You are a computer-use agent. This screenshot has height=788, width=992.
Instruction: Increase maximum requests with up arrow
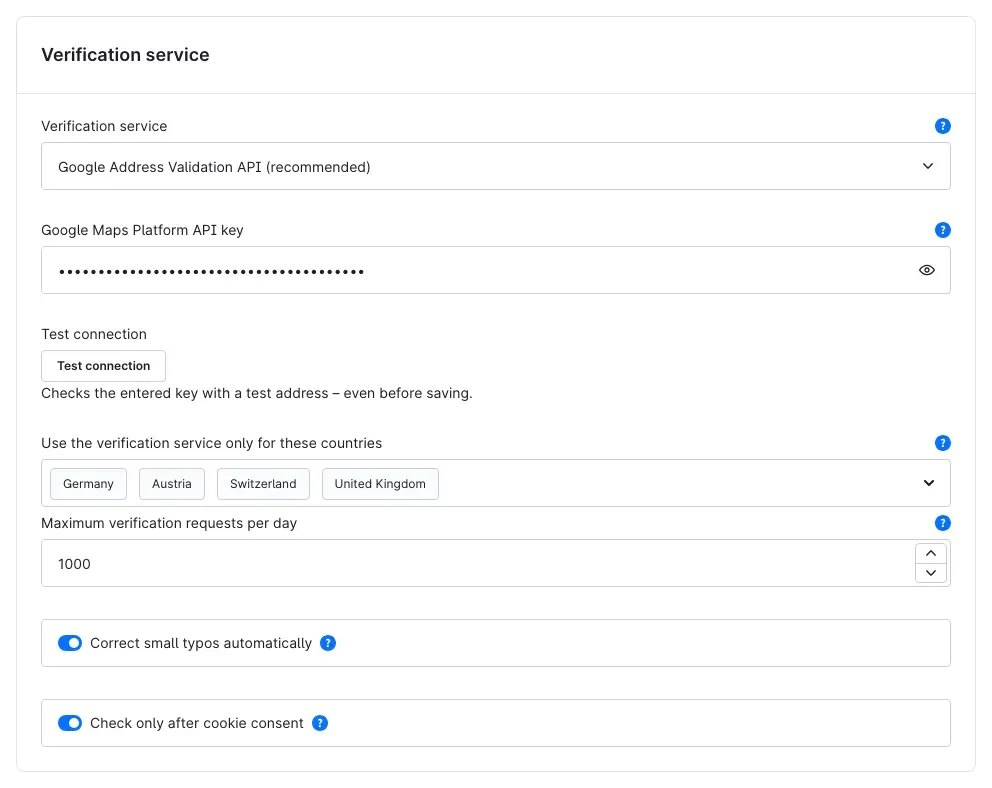tap(931, 553)
